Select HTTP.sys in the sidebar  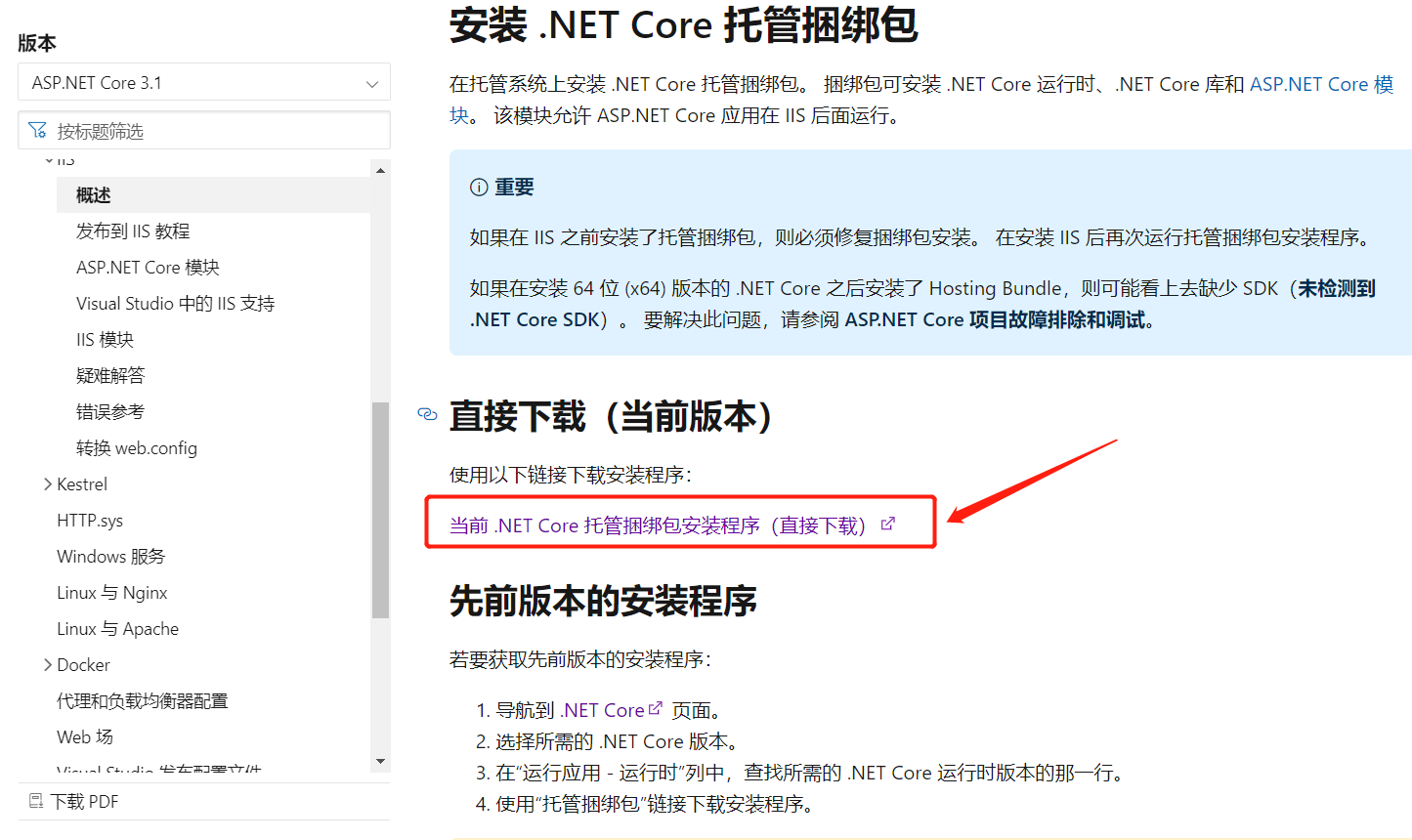88,520
